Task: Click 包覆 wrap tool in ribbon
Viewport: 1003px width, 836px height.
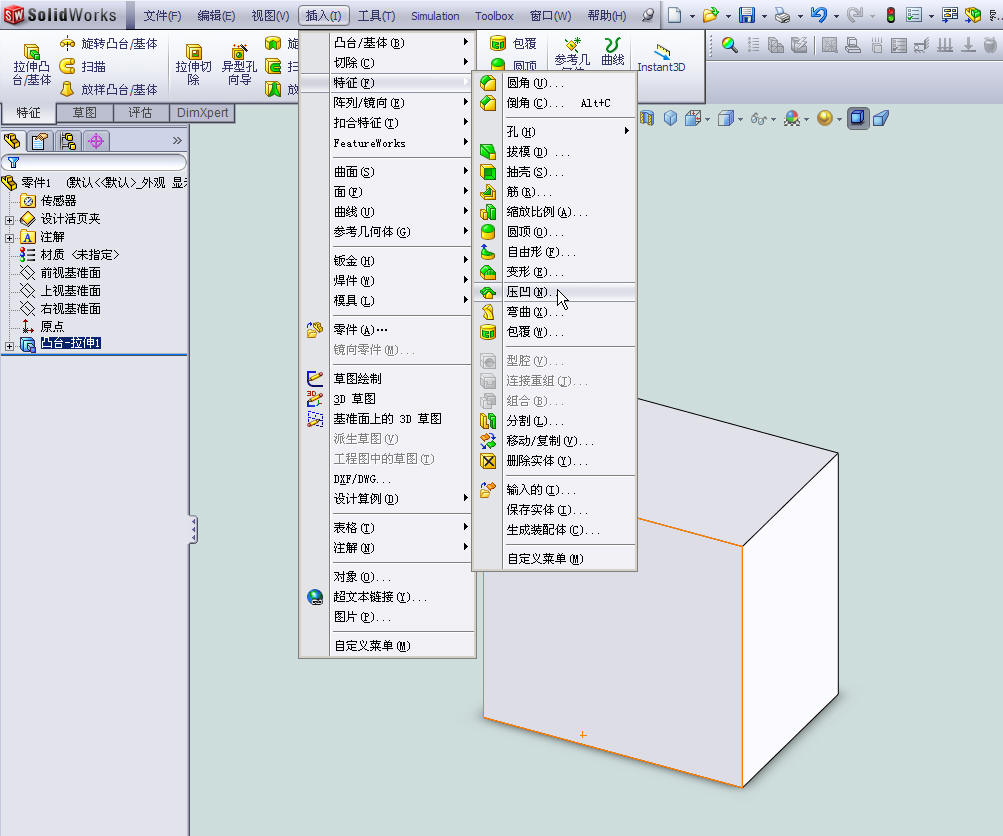Action: pos(513,43)
